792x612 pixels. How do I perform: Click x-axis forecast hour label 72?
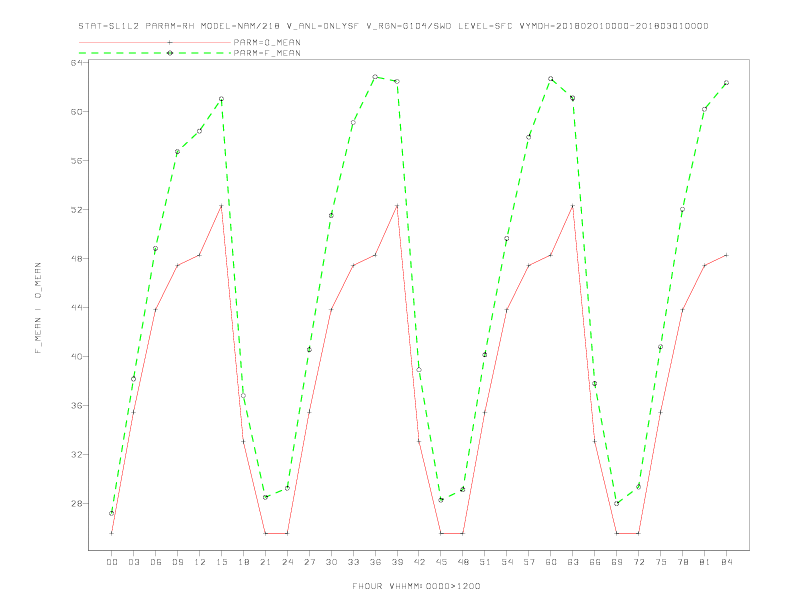coord(639,562)
